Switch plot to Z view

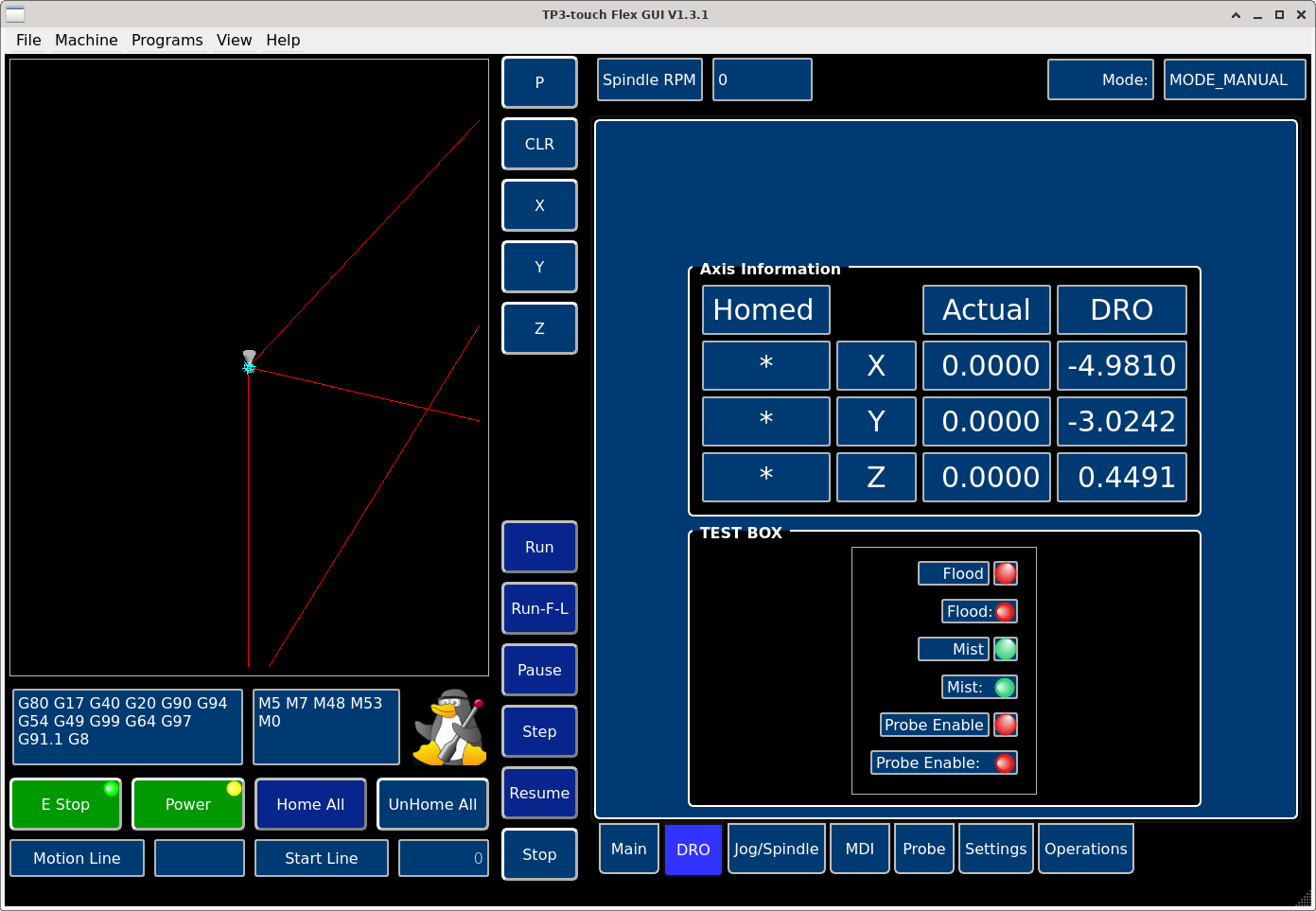click(539, 328)
